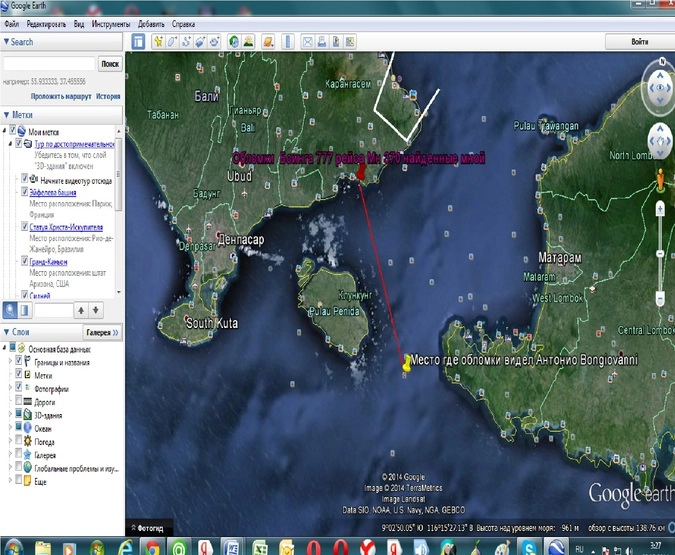Hide the sidebar using the toolbar panel icon
This screenshot has height=555, width=675.
tap(139, 41)
